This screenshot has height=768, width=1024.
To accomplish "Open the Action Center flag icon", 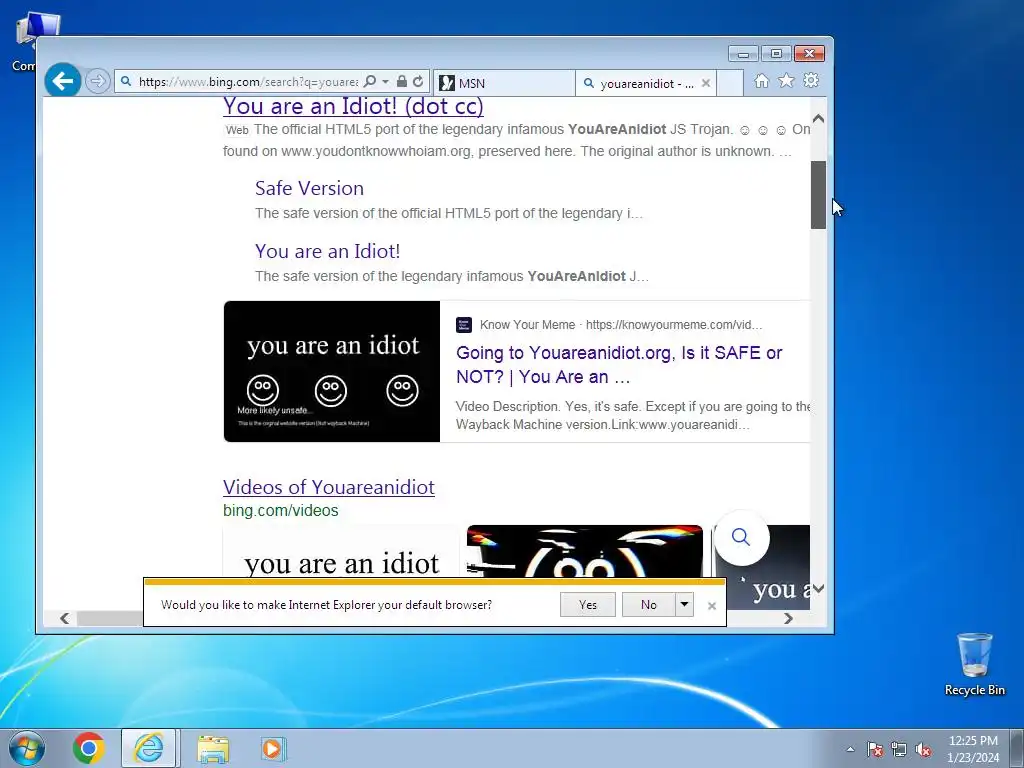I will click(875, 749).
